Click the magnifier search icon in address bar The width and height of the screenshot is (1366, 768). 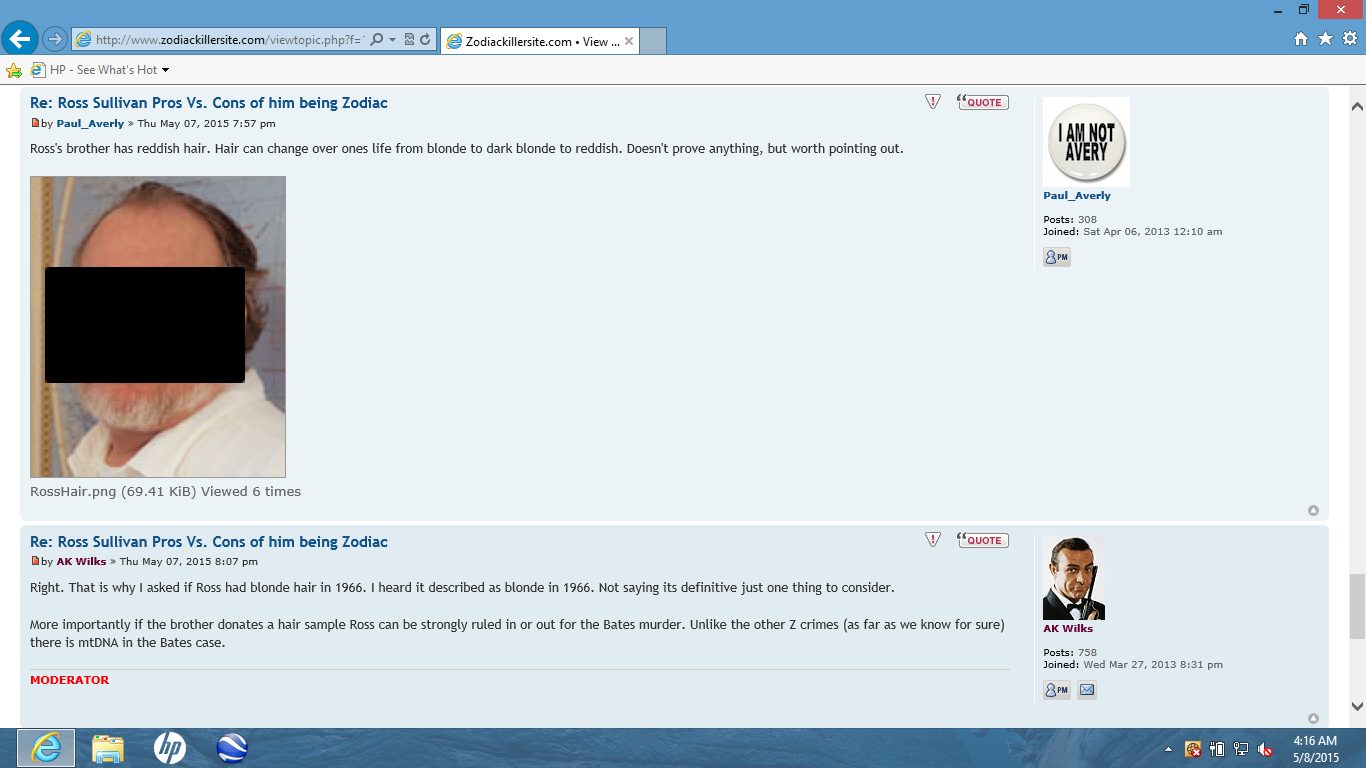coord(377,40)
